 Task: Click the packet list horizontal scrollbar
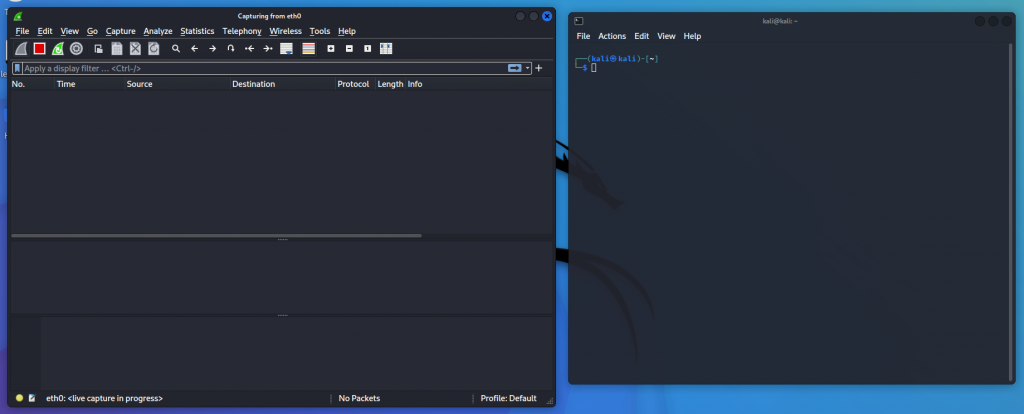pyautogui.click(x=216, y=236)
